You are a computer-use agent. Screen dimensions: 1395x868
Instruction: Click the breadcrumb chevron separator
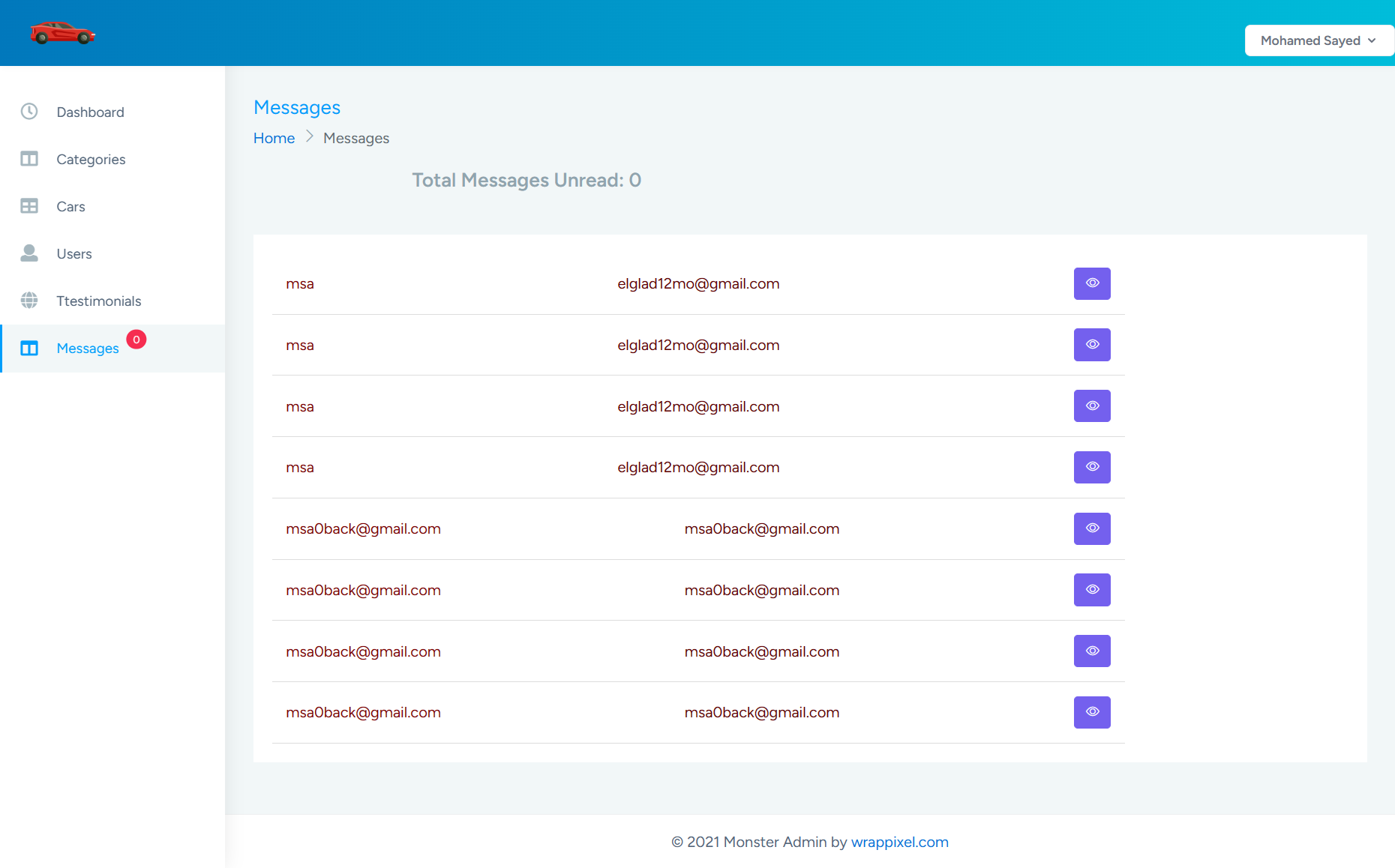pos(309,137)
